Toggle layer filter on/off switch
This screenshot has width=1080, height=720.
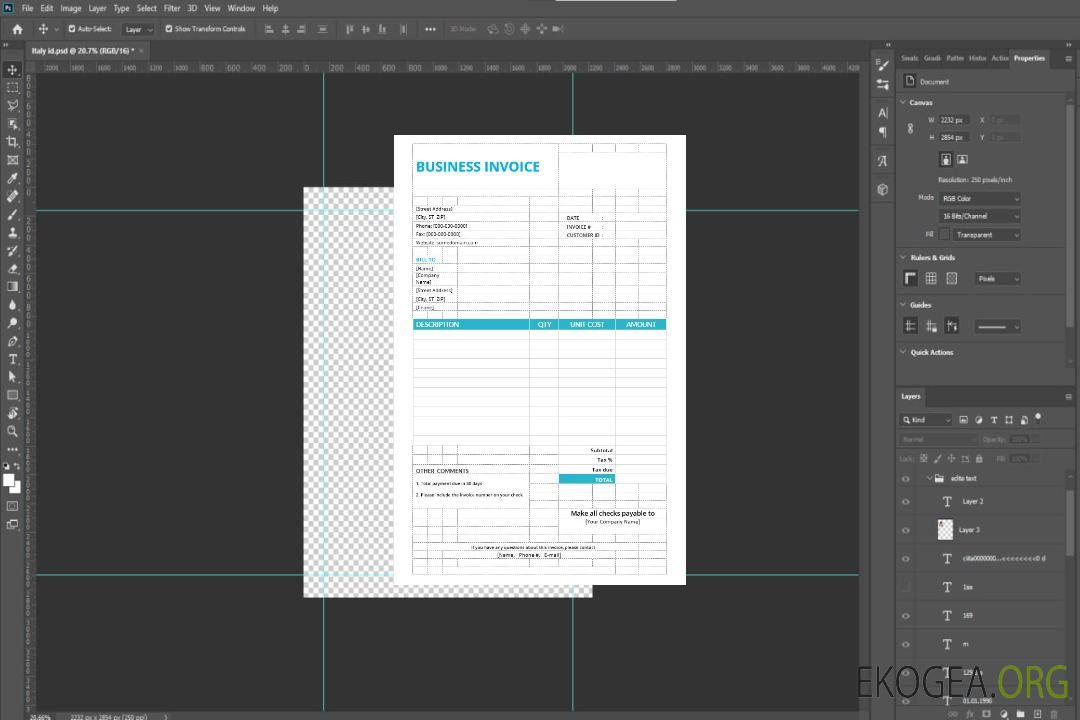(1038, 418)
